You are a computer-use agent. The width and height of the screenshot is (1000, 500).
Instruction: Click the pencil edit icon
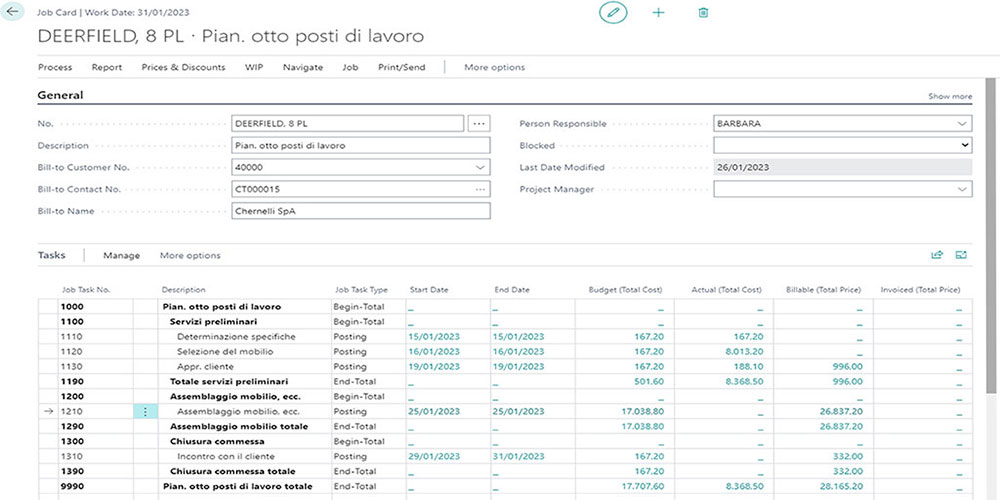pos(612,13)
